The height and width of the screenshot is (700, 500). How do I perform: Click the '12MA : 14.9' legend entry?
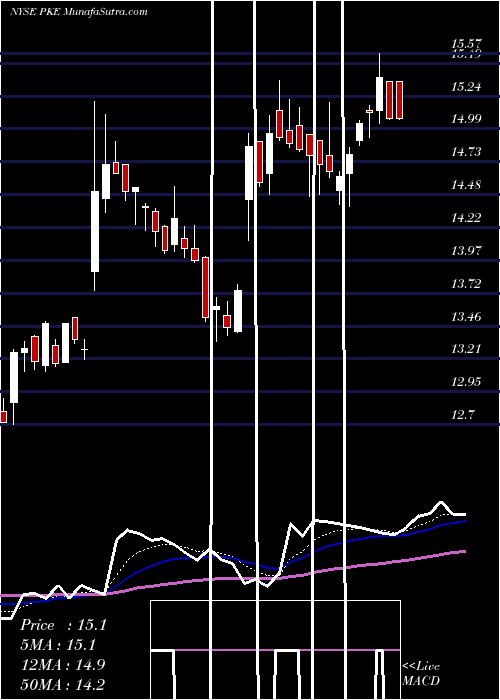[62, 665]
